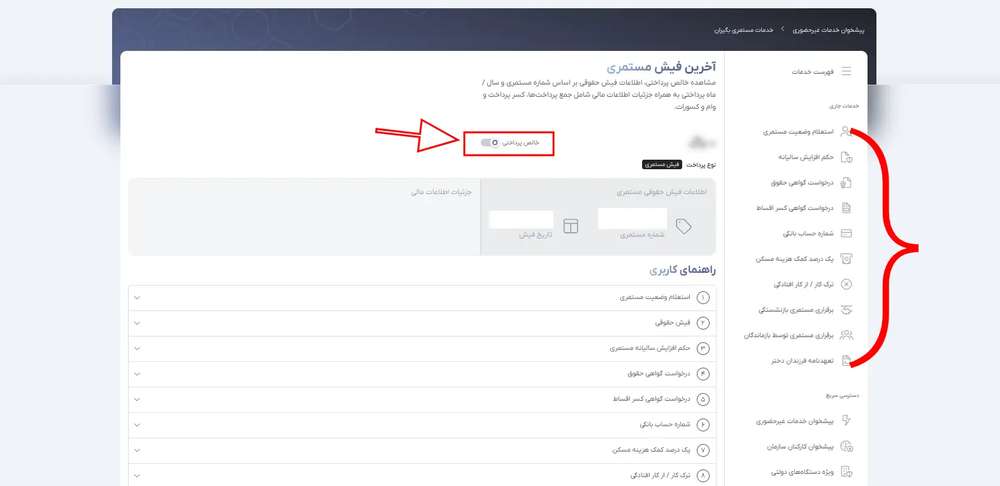Click guide step number 1 circle

[703, 298]
